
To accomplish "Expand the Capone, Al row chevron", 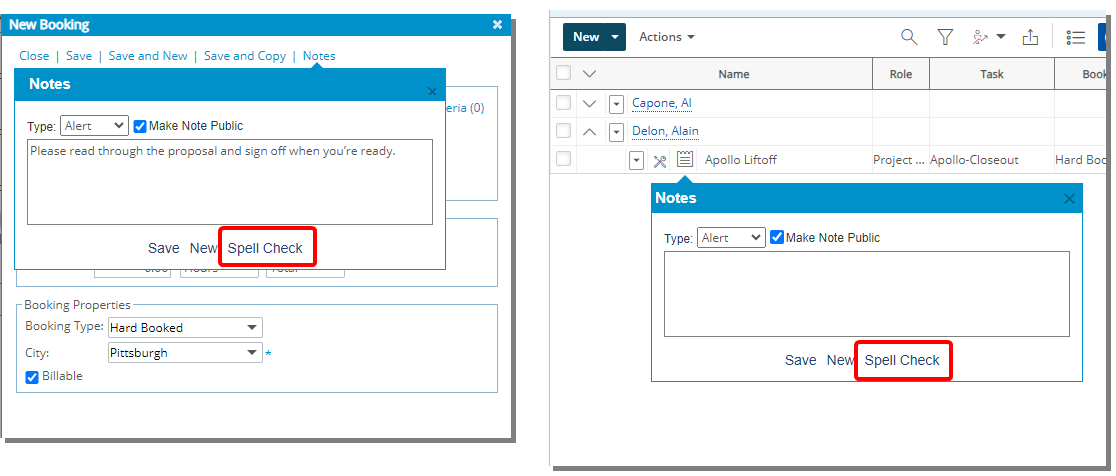I will [x=589, y=104].
